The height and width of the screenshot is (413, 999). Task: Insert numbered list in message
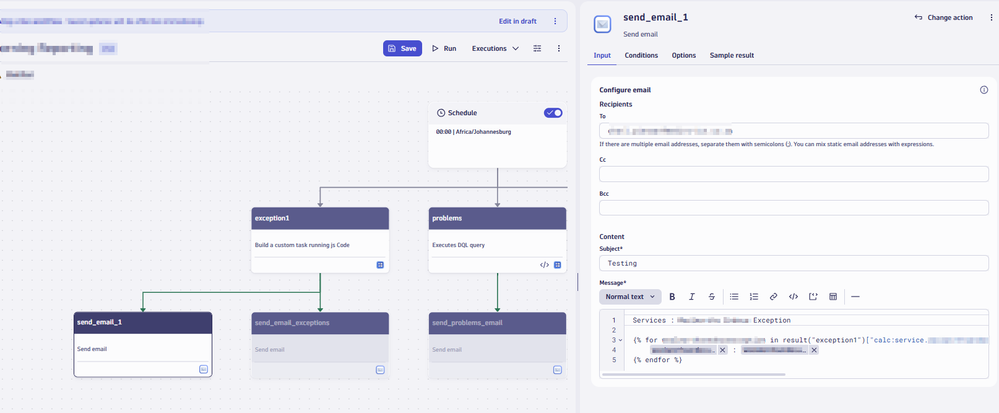(754, 297)
